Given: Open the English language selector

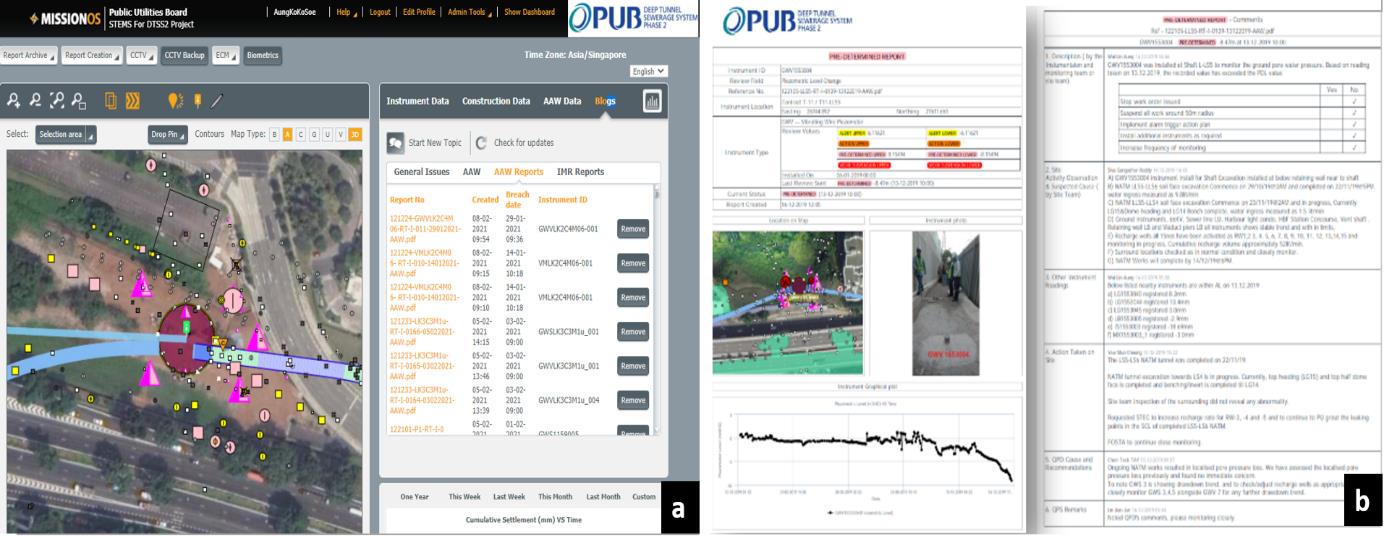Looking at the screenshot, I should (649, 73).
